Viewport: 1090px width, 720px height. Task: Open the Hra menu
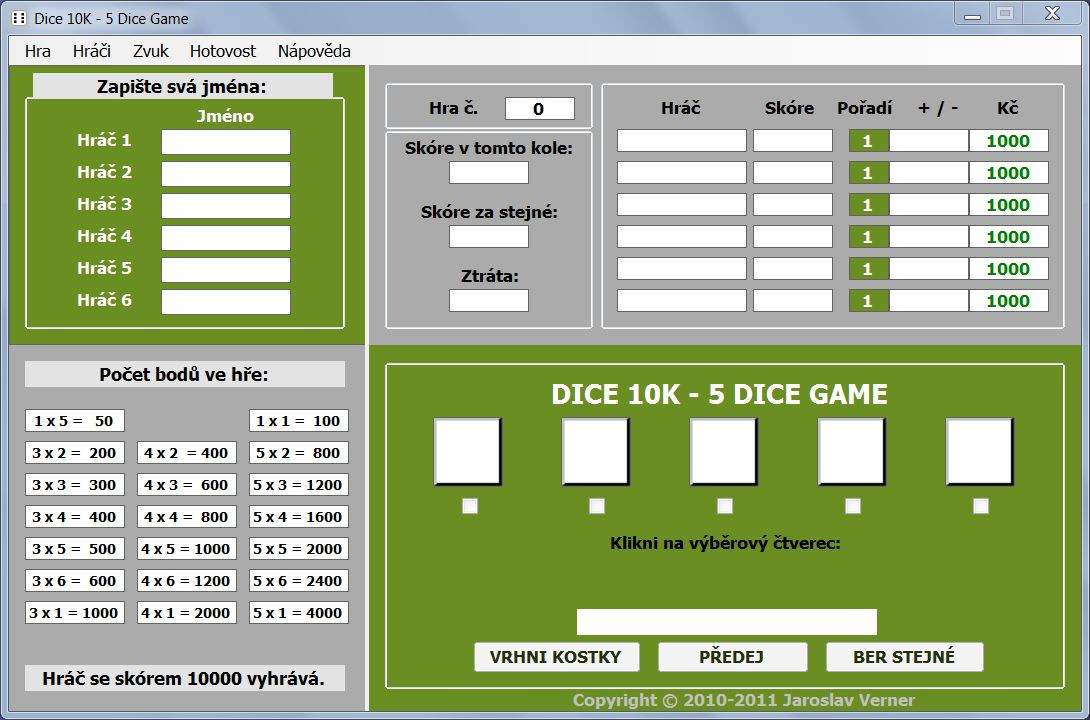[x=38, y=51]
